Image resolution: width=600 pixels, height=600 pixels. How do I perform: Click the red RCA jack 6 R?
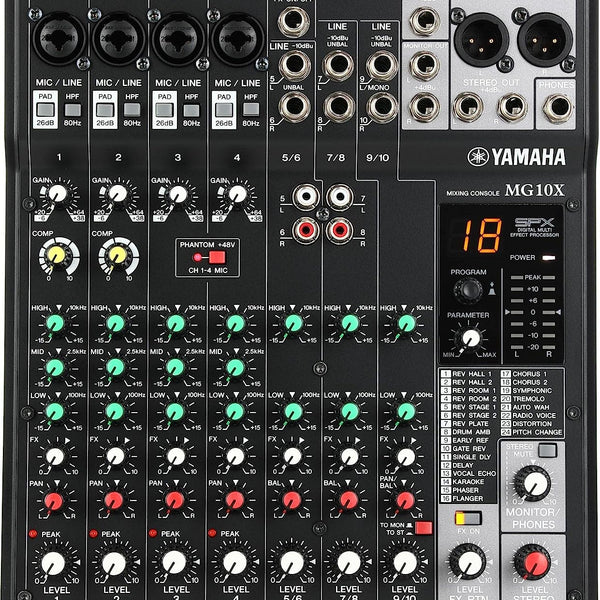coord(306,230)
